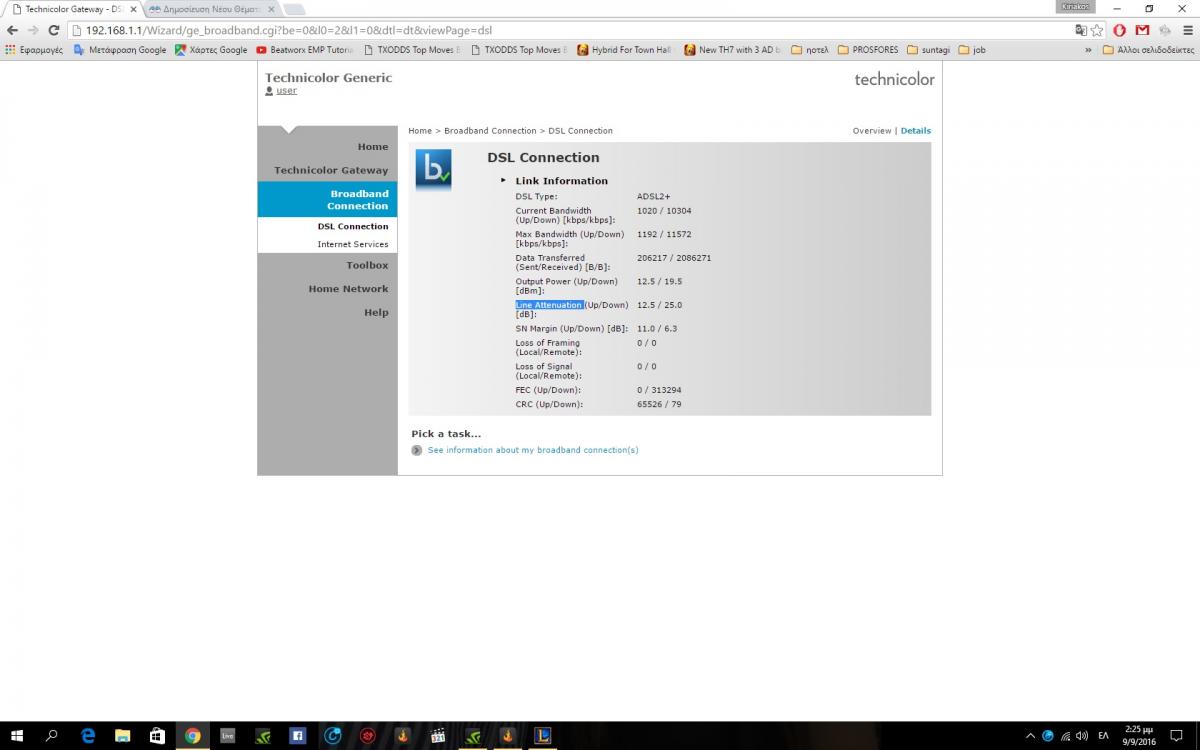Open Beatworx EMP Tutorial bookmark
The image size is (1200, 750).
(x=305, y=50)
